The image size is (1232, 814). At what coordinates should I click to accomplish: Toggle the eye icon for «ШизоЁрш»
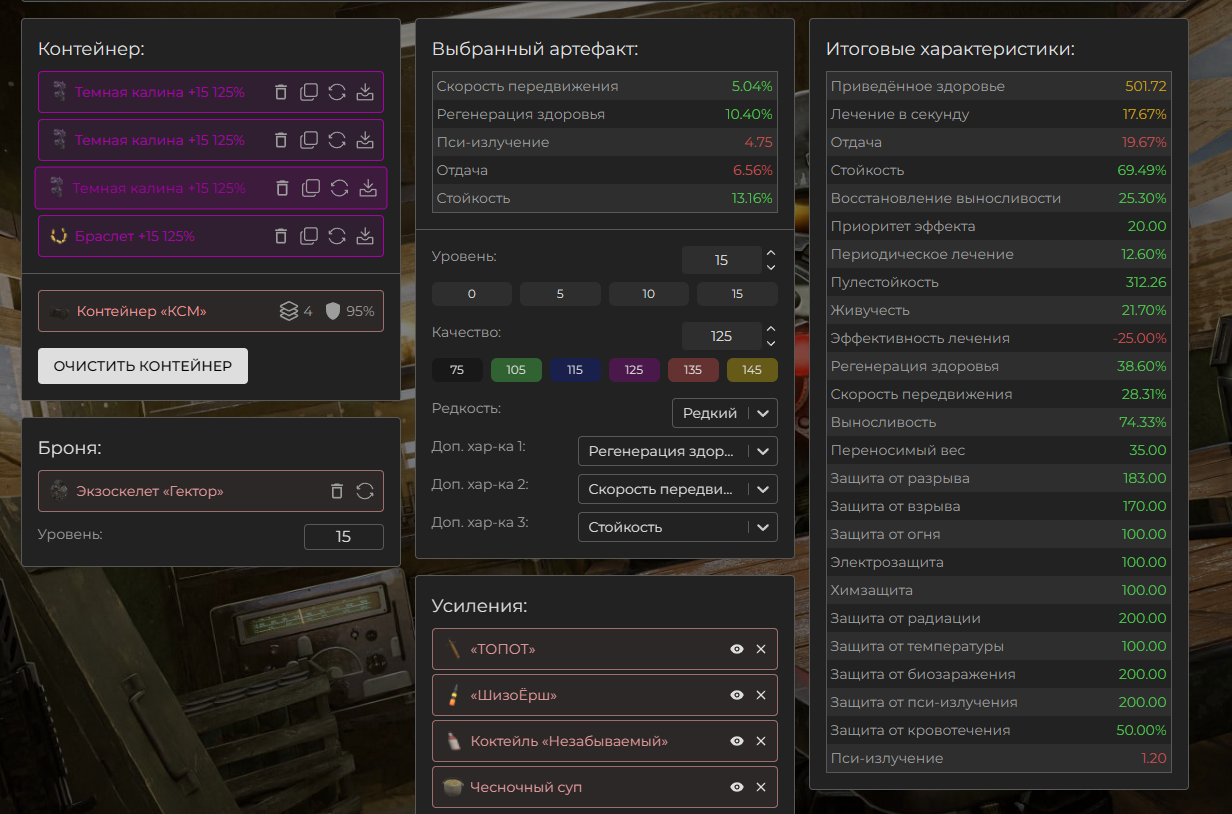(x=737, y=695)
